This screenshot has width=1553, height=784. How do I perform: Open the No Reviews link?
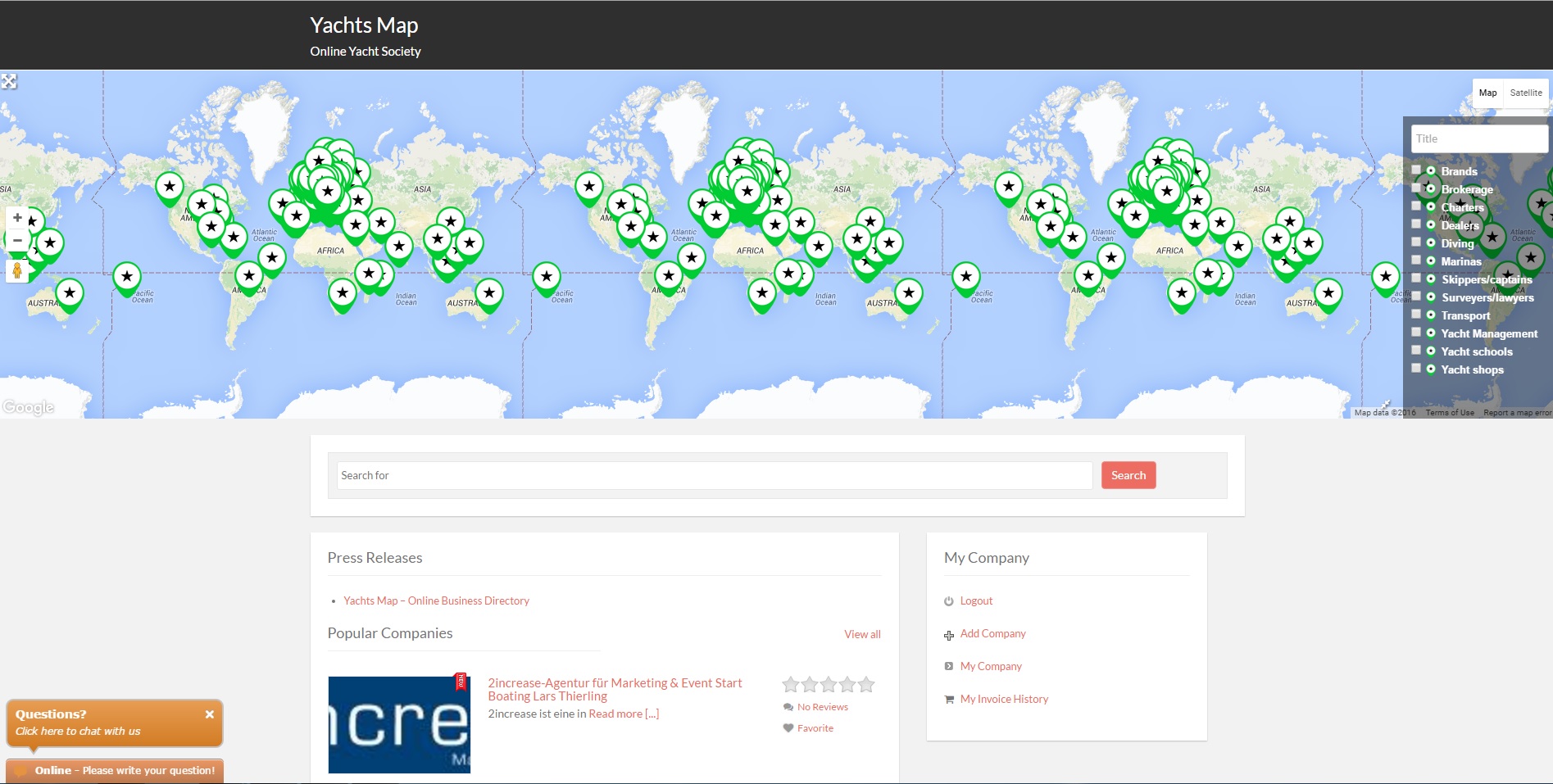tap(822, 707)
